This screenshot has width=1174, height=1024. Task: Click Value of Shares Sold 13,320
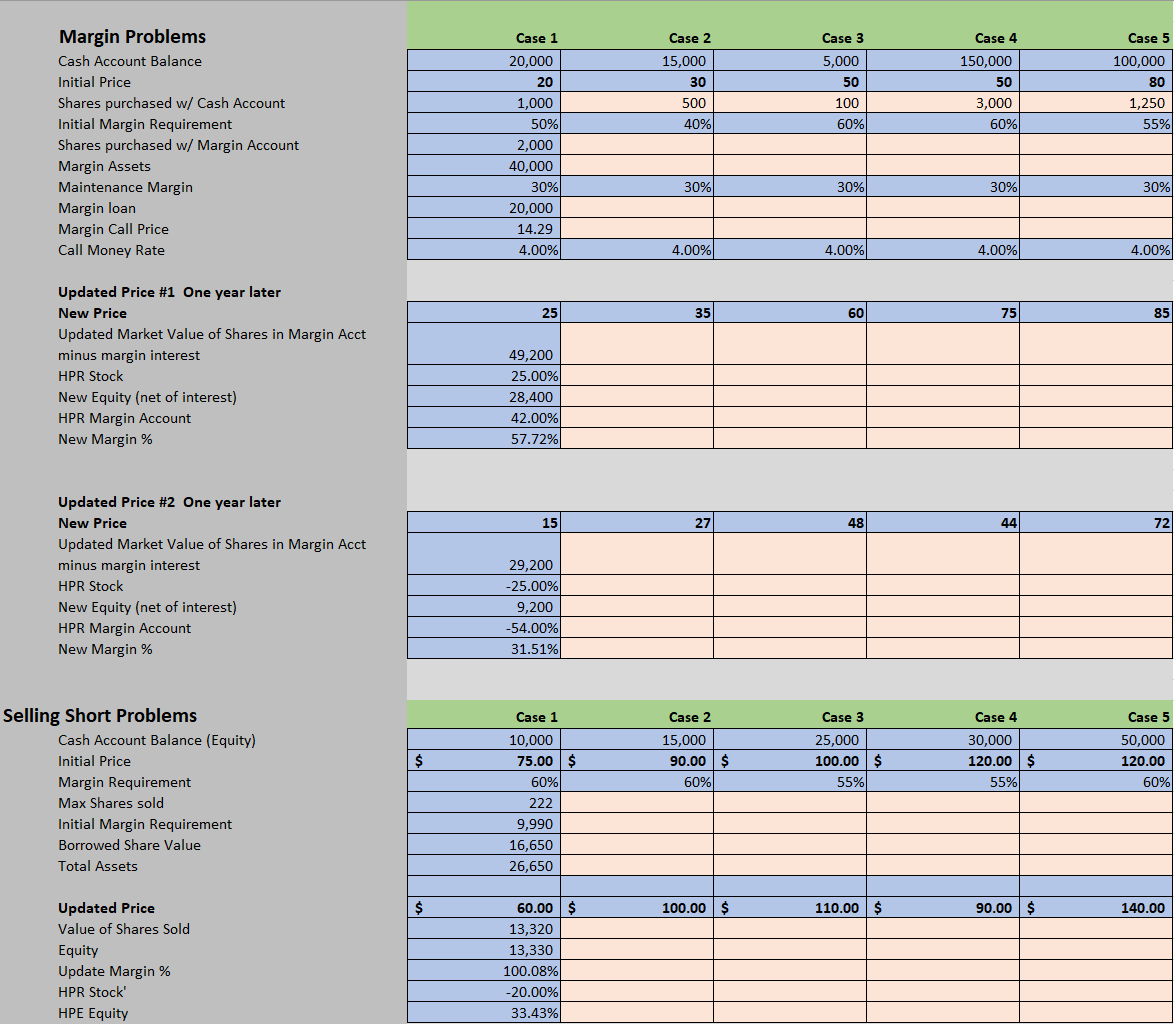tap(484, 928)
